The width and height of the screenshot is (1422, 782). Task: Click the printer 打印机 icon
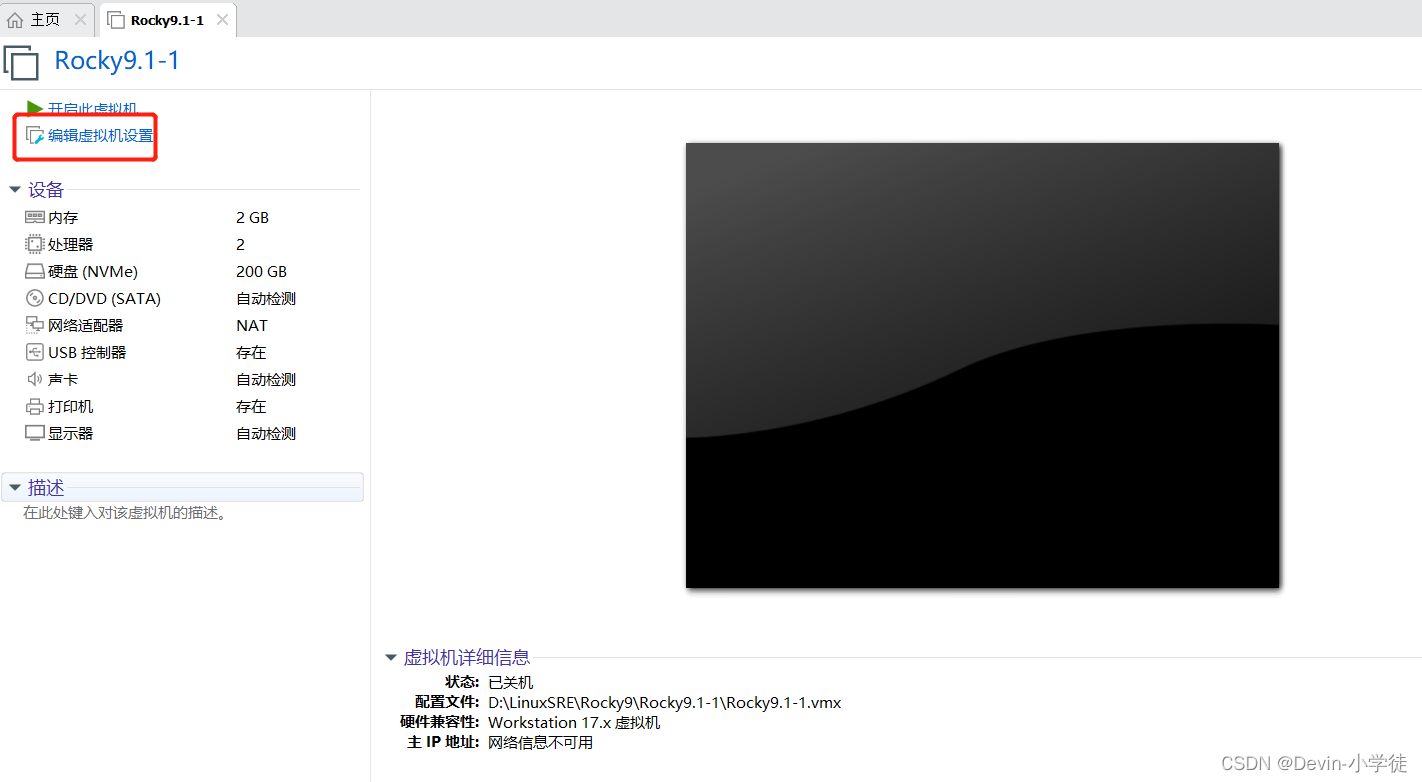tap(35, 406)
